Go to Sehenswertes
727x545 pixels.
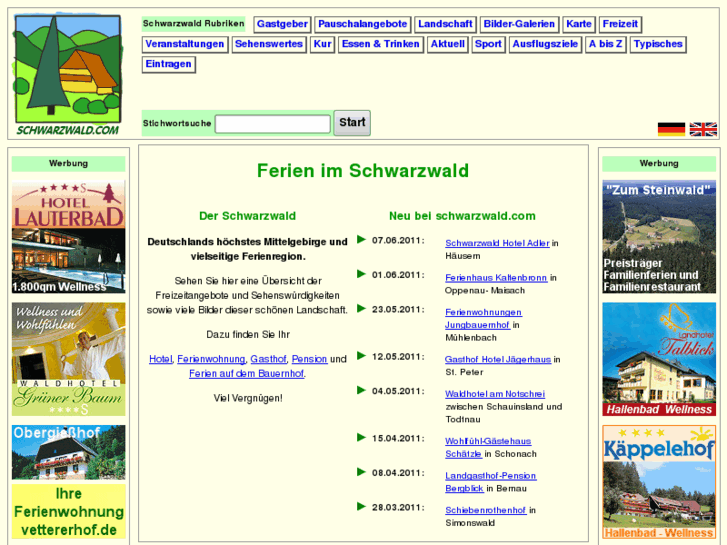pos(269,44)
